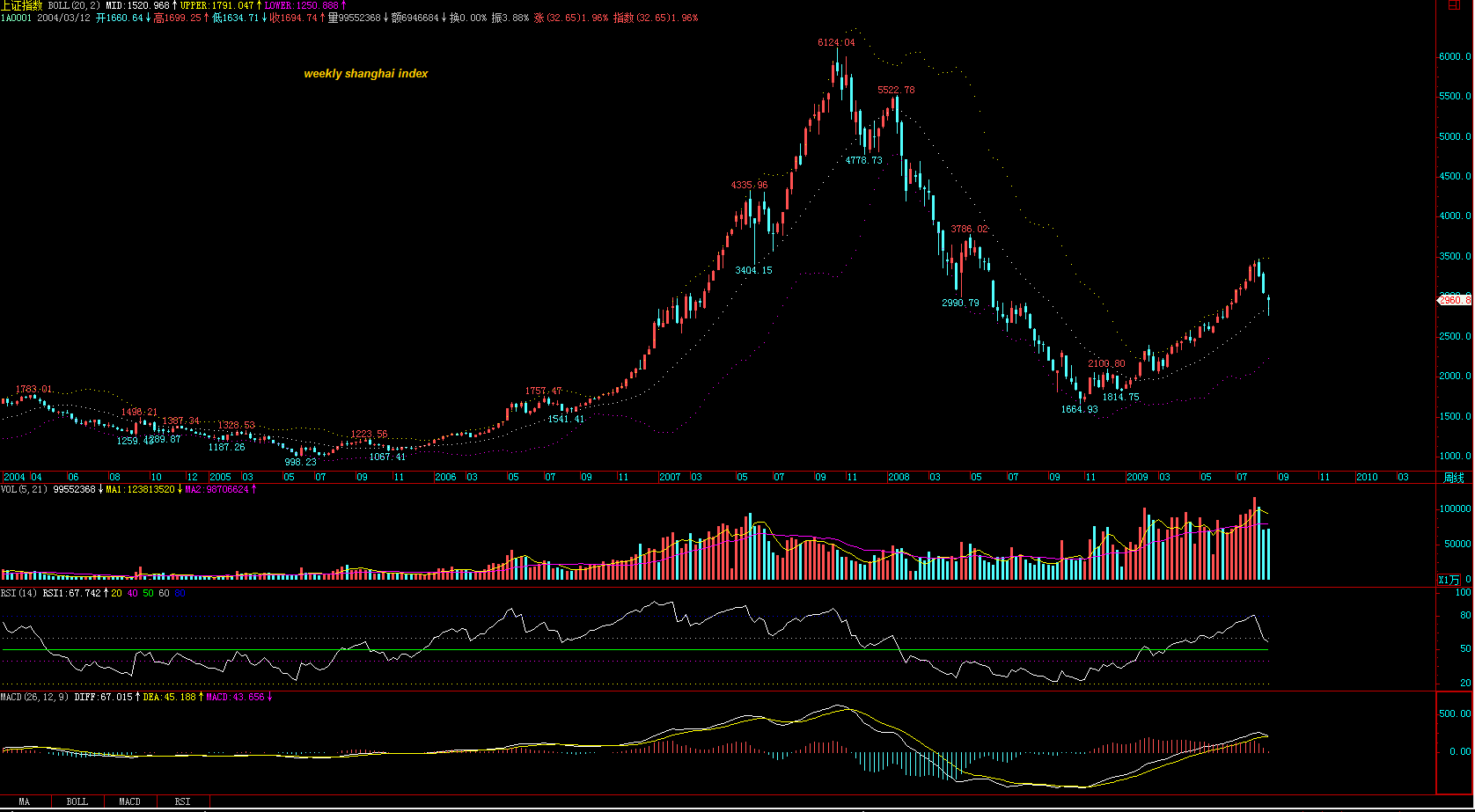
Task: Click the 1A0001 stock code
Action: click(x=16, y=18)
